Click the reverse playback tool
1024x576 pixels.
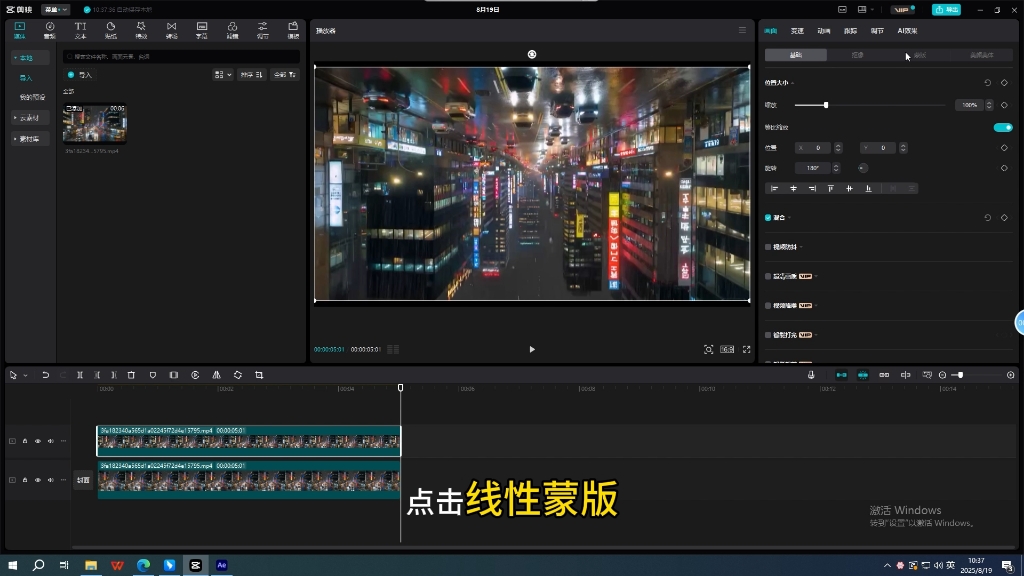click(x=195, y=375)
